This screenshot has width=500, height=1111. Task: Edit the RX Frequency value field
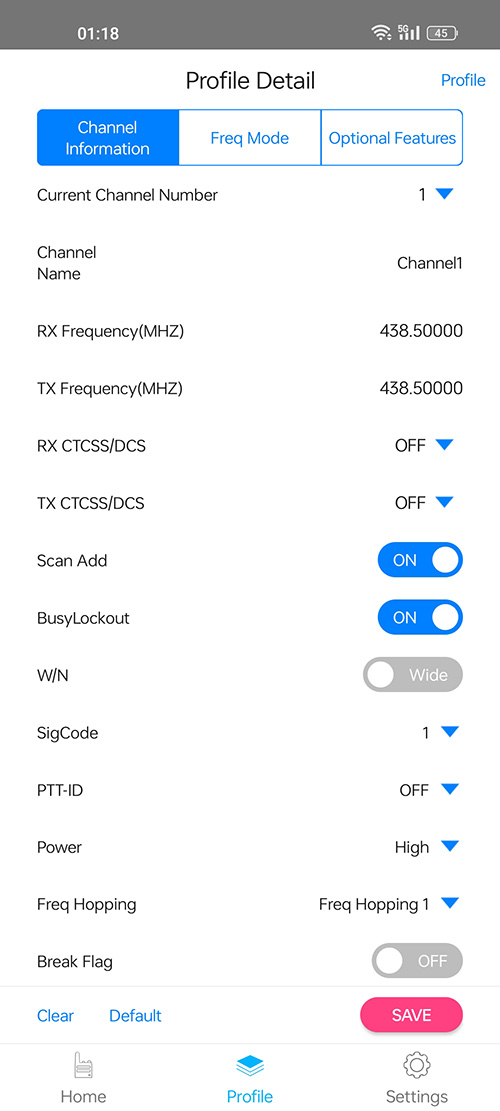(x=421, y=331)
